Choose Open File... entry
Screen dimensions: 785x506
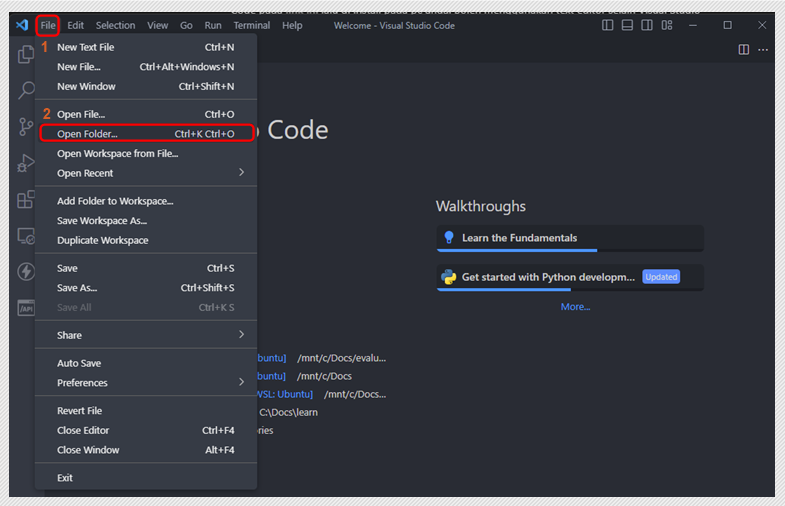(146, 114)
